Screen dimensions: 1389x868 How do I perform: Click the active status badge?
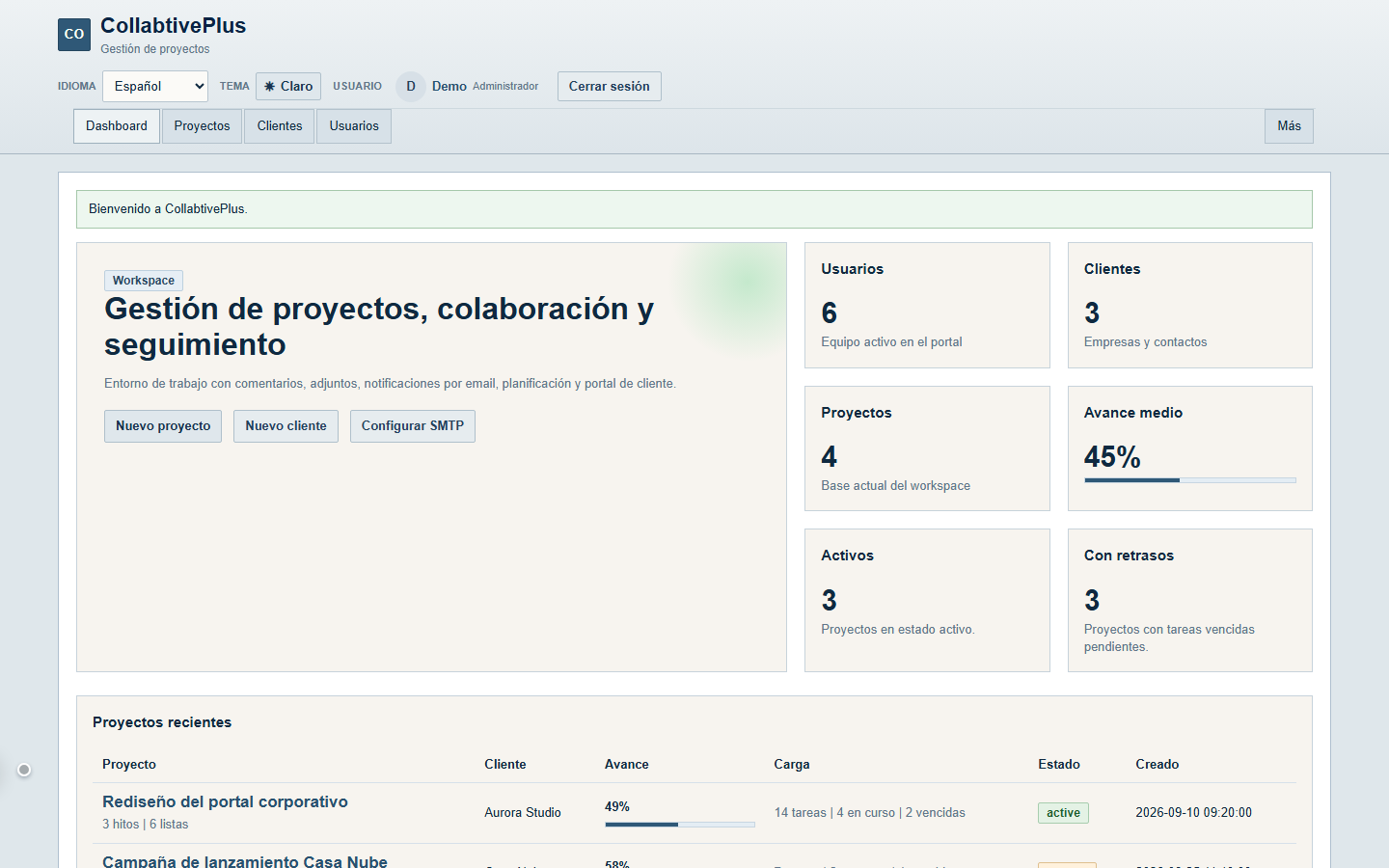click(x=1063, y=813)
